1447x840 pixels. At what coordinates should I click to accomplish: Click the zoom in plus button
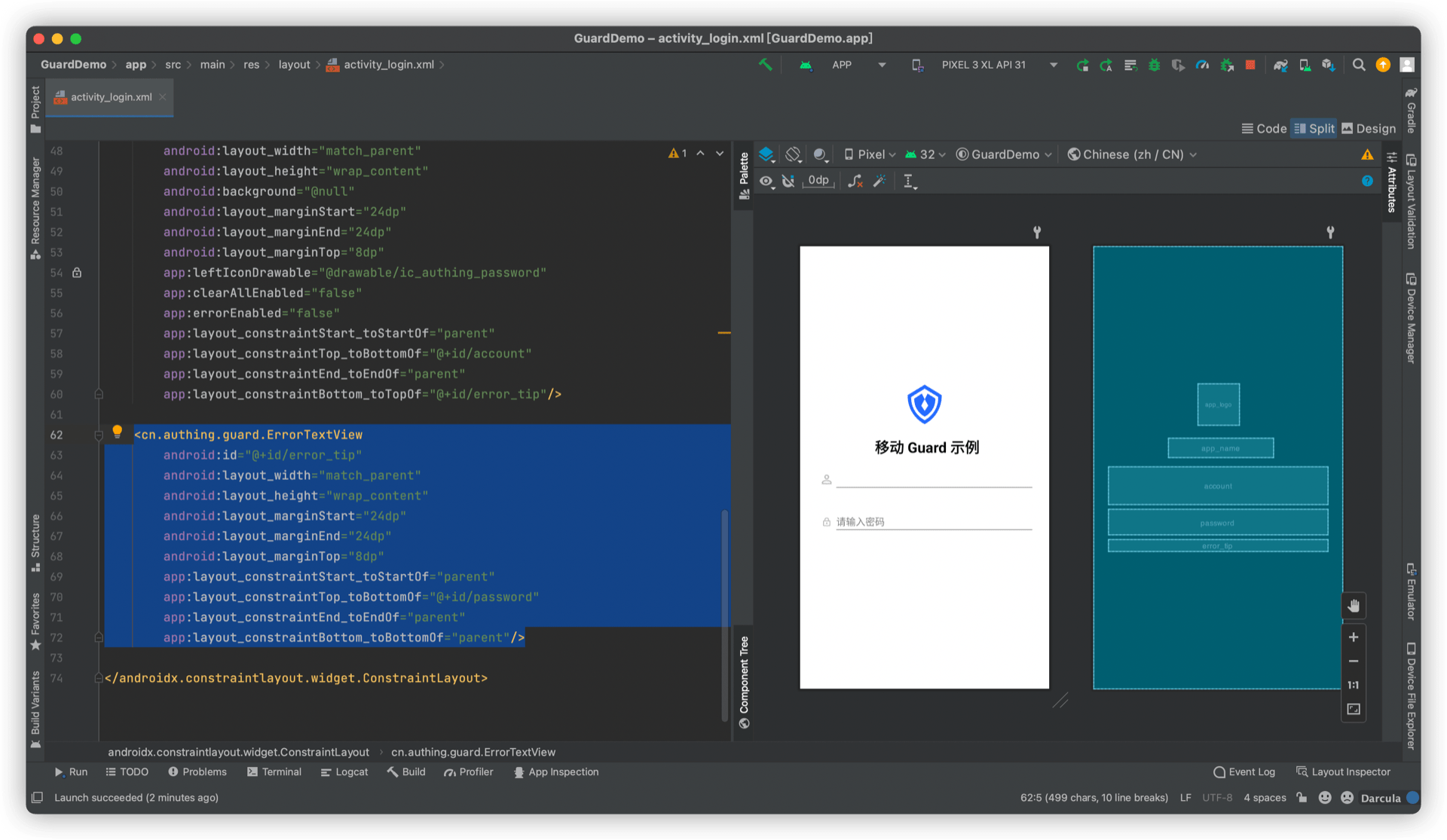point(1354,637)
